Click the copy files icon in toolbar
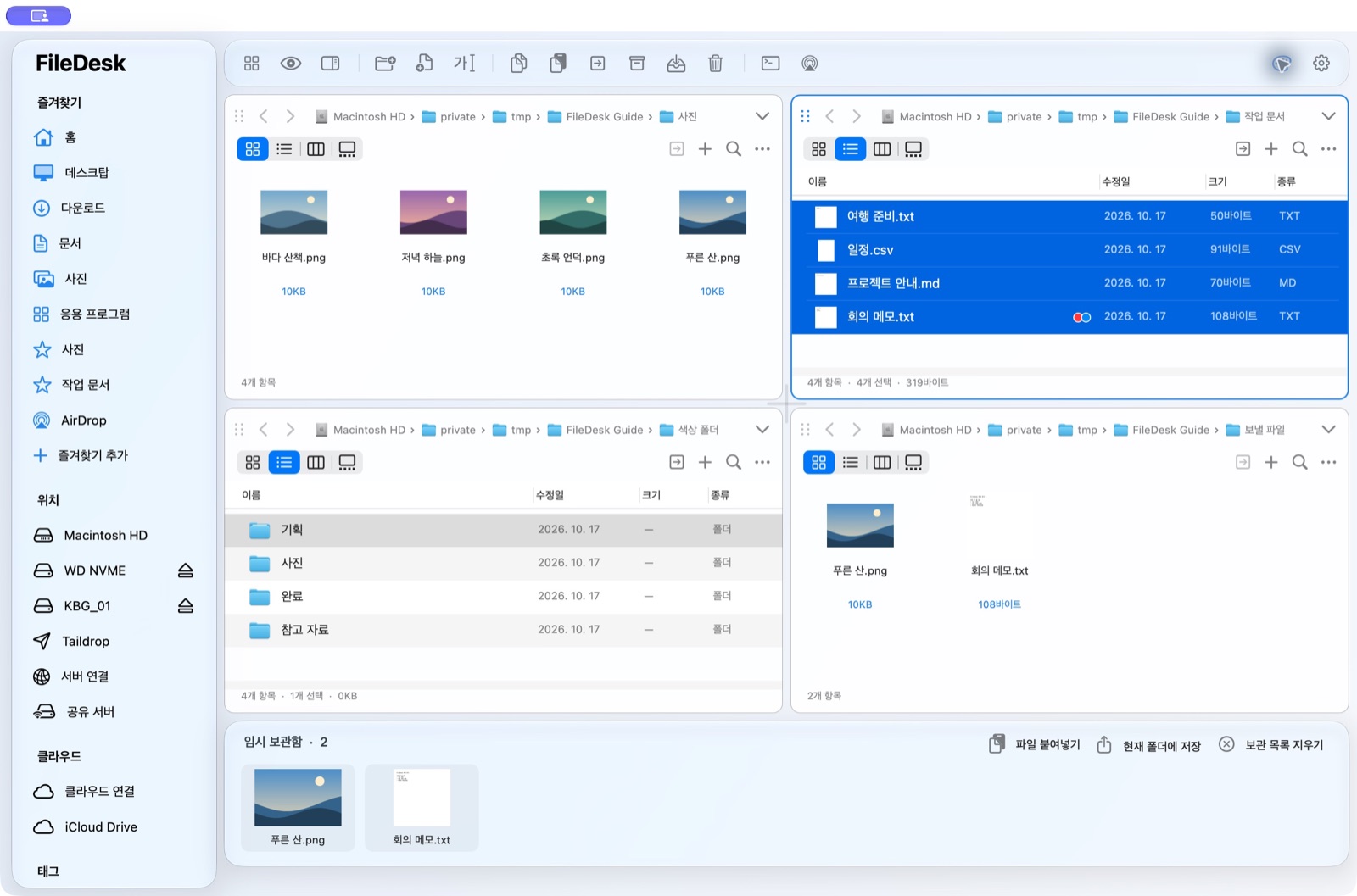Image resolution: width=1357 pixels, height=896 pixels. coord(518,64)
